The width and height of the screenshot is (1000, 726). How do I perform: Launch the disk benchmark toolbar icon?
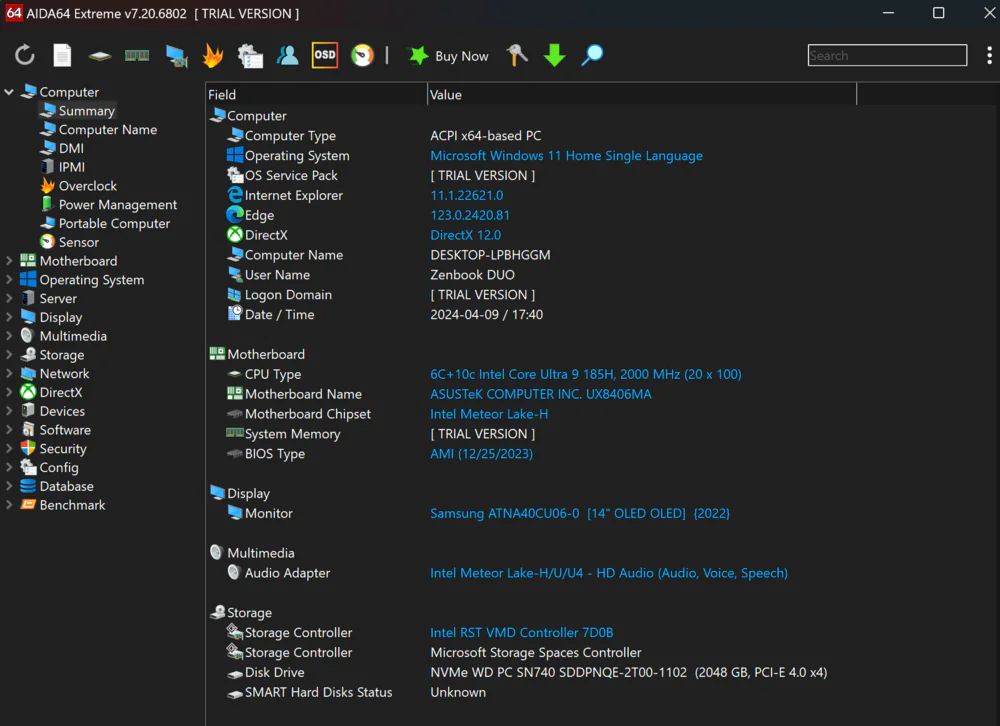tap(99, 56)
